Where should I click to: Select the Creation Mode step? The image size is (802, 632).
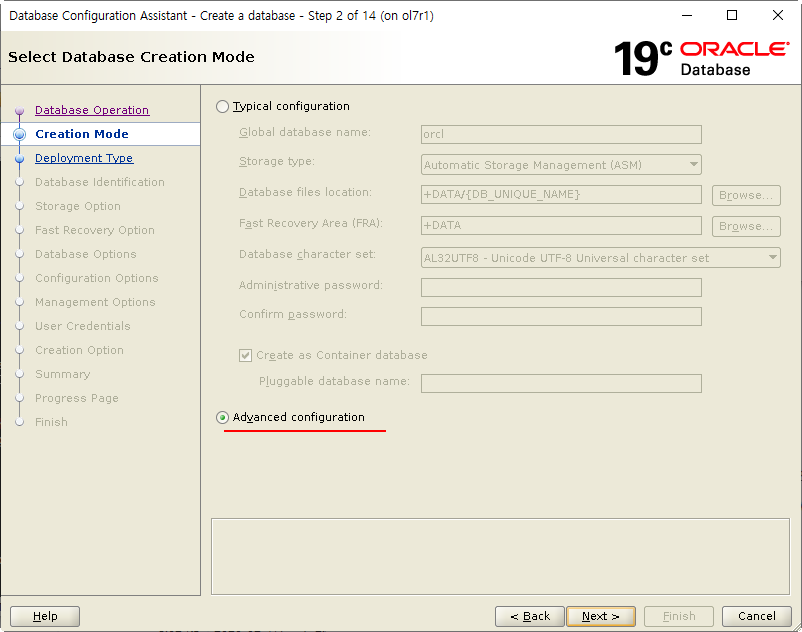point(81,134)
